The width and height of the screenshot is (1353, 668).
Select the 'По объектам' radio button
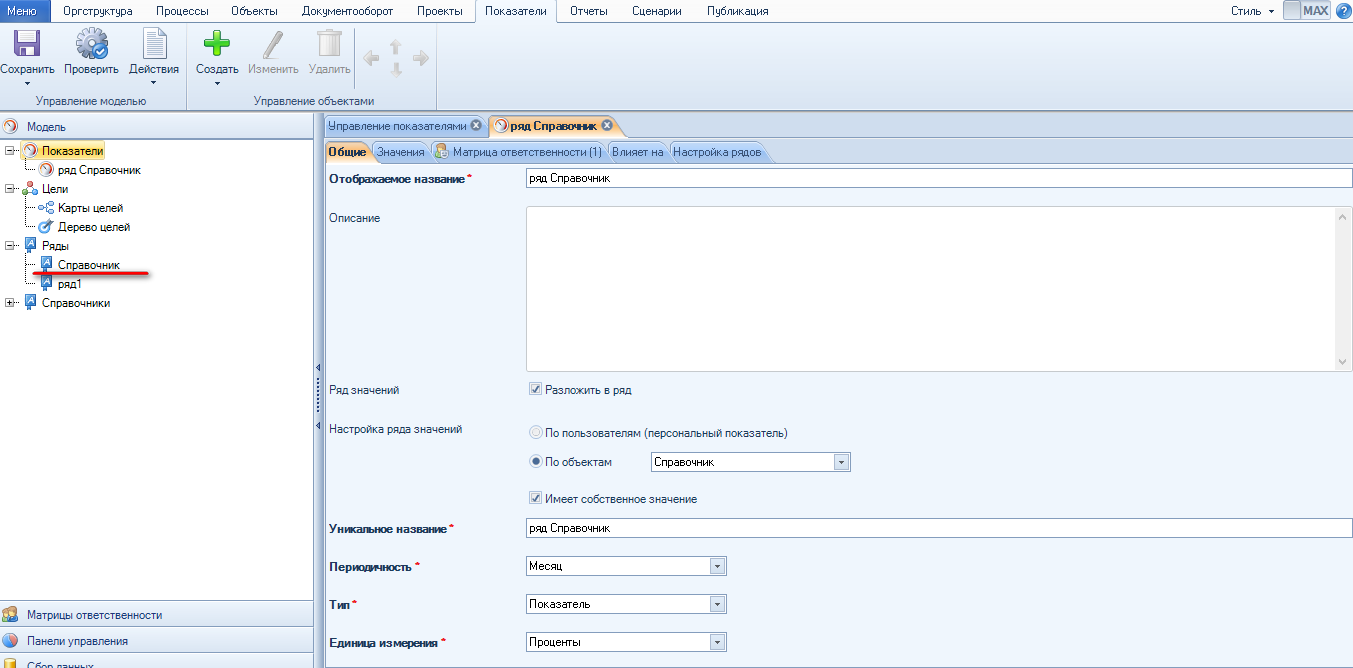[x=536, y=462]
